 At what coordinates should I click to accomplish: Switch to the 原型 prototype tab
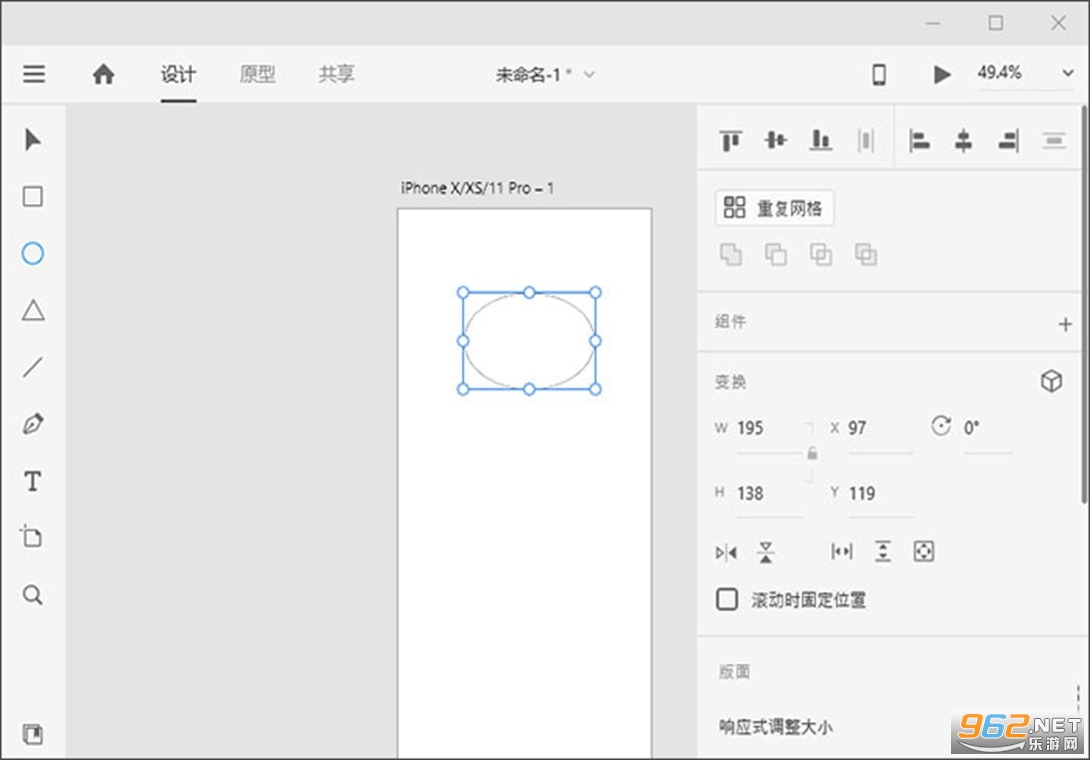(x=257, y=74)
